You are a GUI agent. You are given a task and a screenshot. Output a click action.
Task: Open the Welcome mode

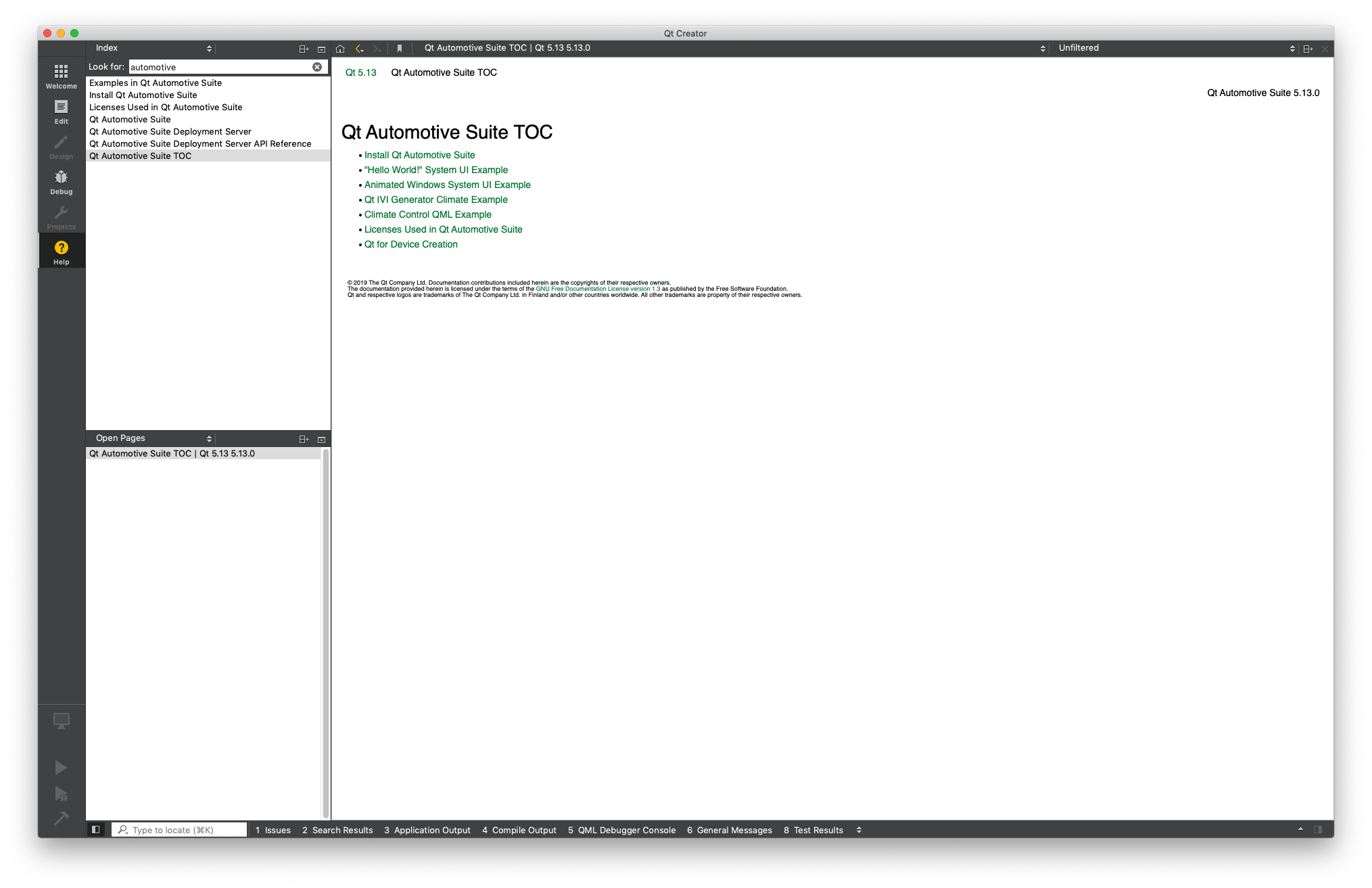[x=61, y=76]
